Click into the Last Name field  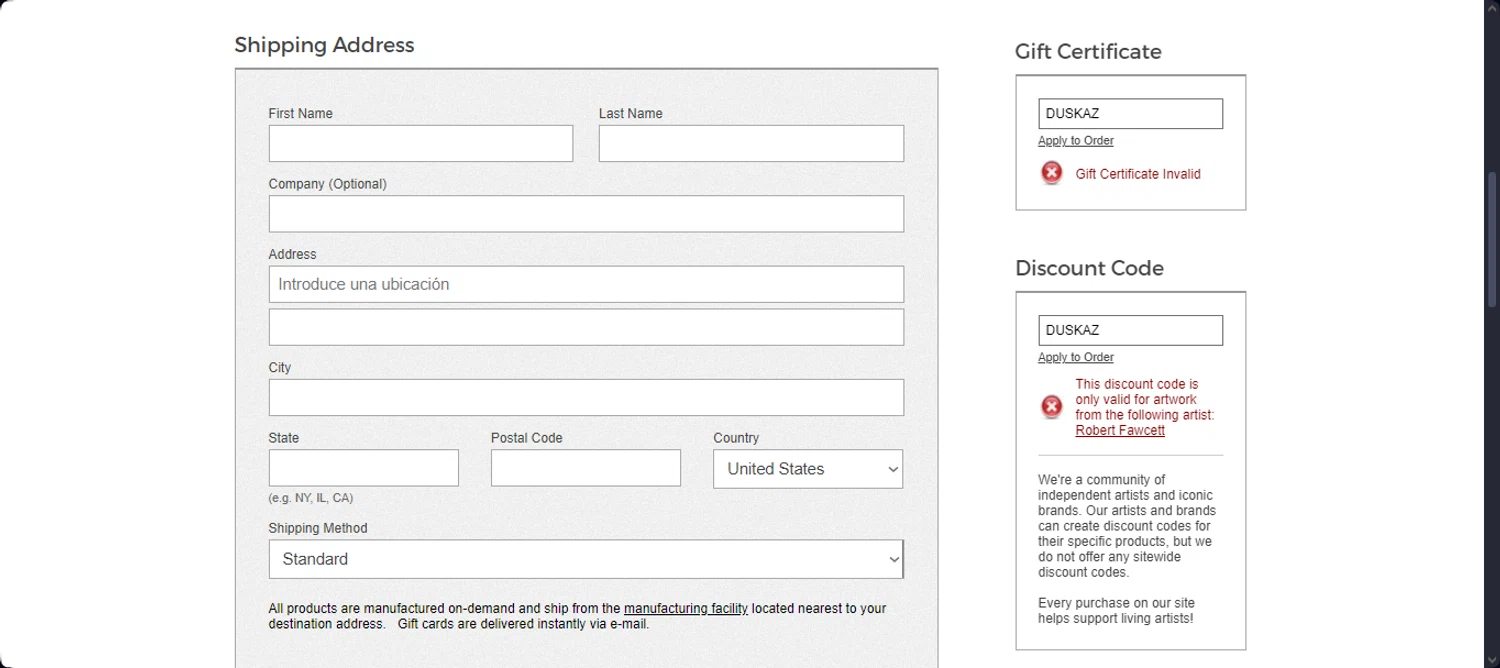click(x=750, y=144)
